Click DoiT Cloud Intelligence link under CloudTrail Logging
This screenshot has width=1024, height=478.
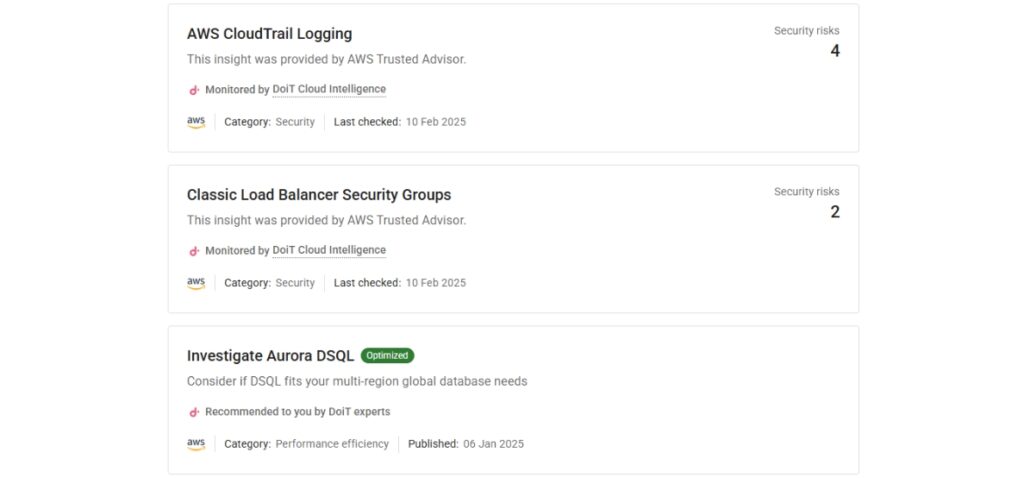pyautogui.click(x=329, y=90)
